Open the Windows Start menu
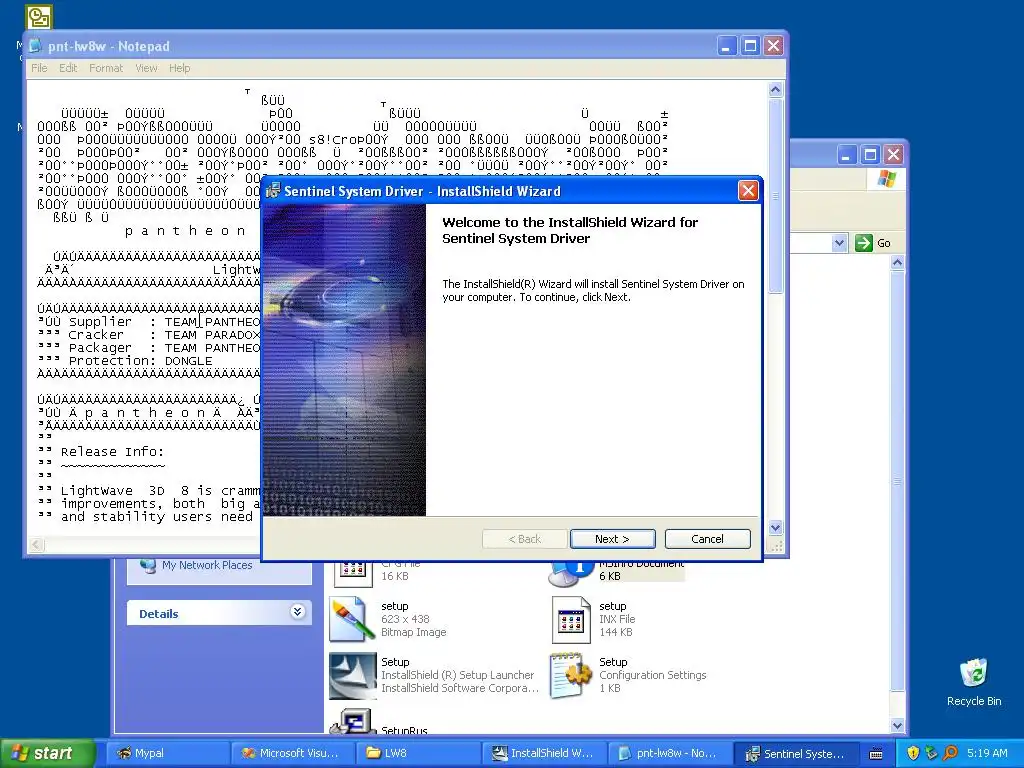The width and height of the screenshot is (1024, 768). pyautogui.click(x=46, y=753)
